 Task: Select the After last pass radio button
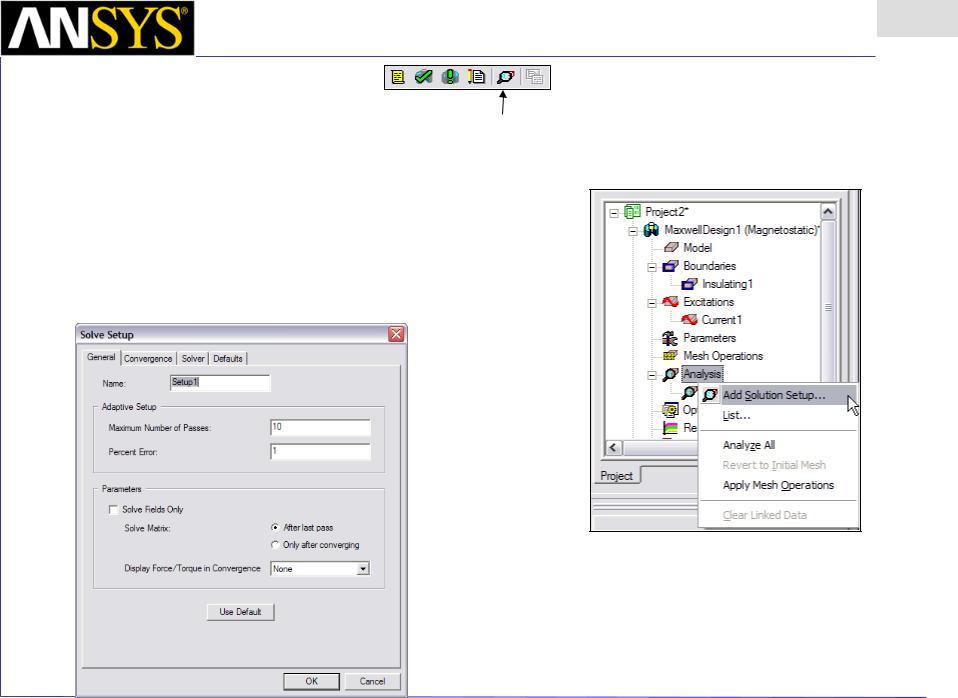click(275, 527)
